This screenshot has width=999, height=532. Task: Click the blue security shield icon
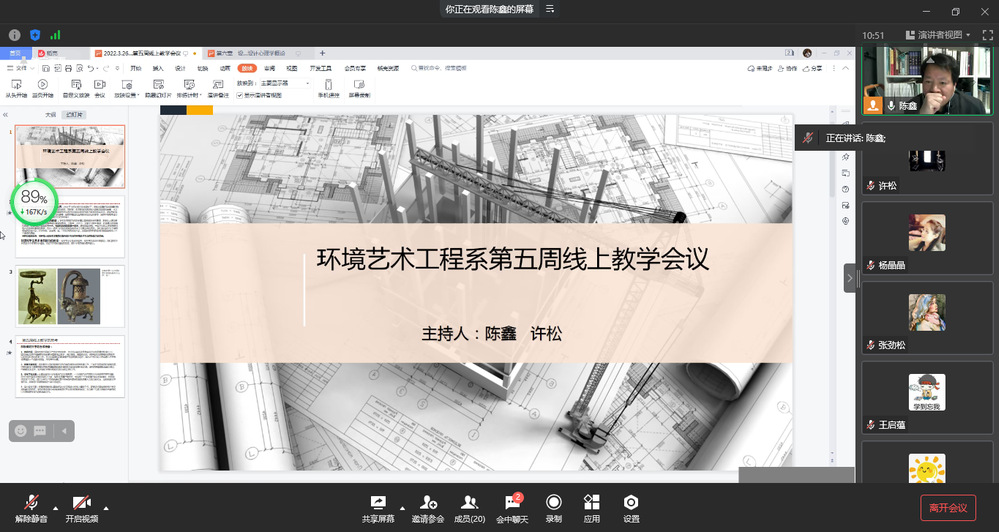(x=35, y=35)
